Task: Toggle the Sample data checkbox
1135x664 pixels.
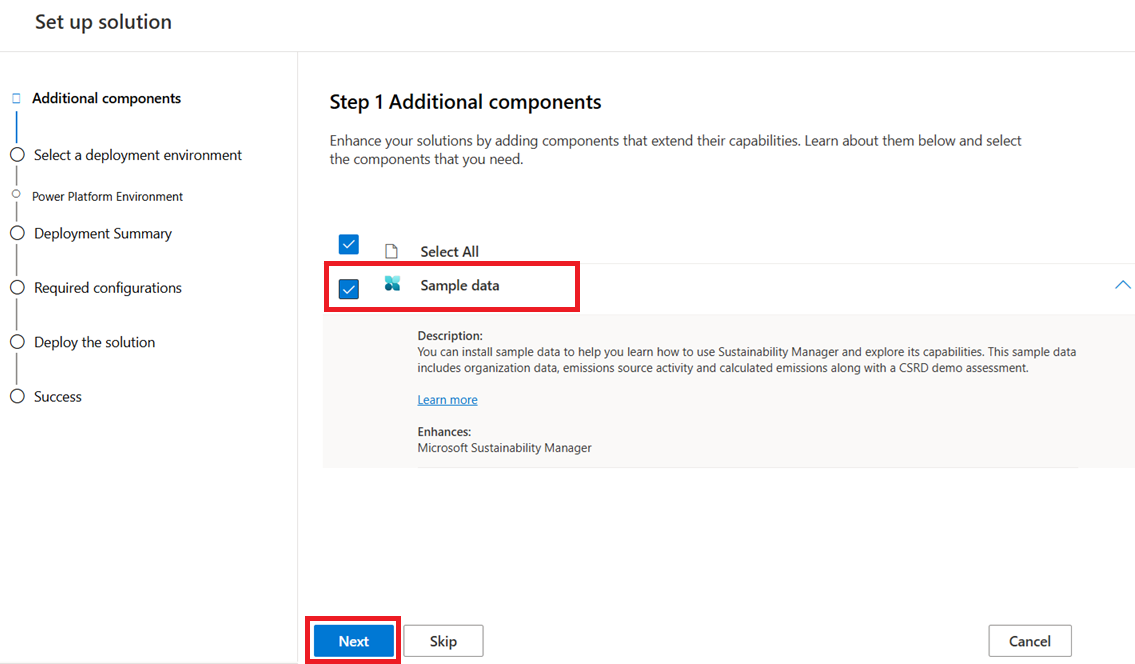Action: [x=348, y=289]
